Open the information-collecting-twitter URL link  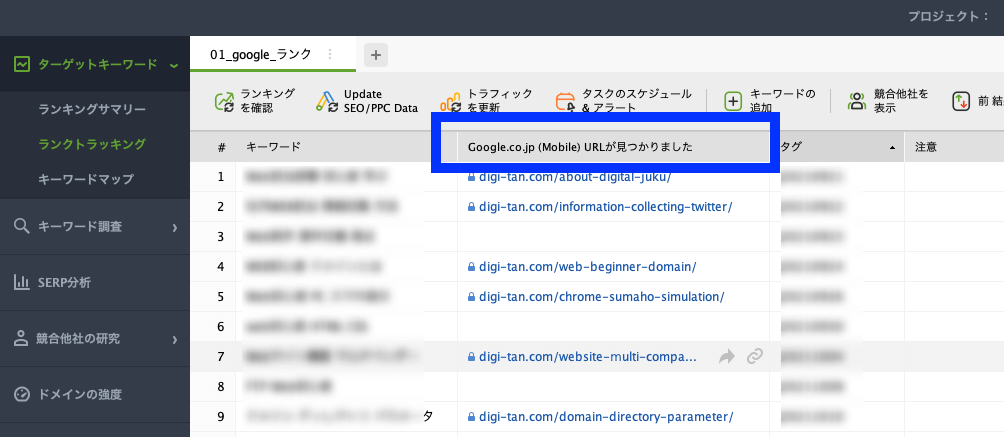(605, 207)
